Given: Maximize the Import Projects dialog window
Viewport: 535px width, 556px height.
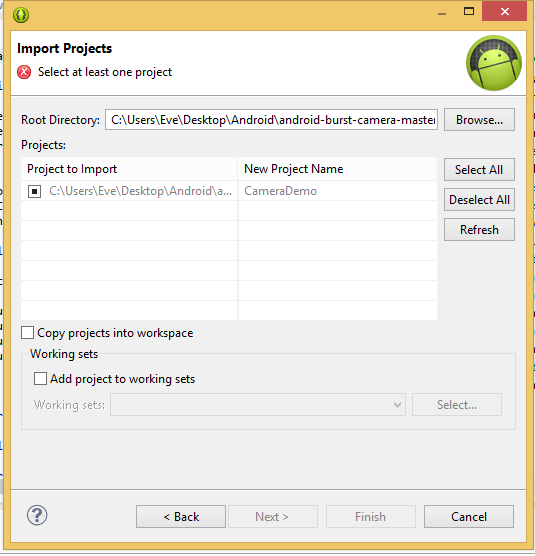Looking at the screenshot, I should click(469, 12).
